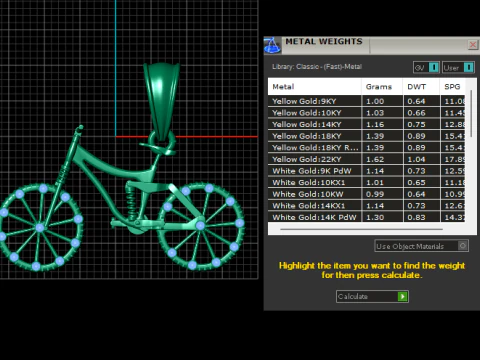Click the SPG column header
This screenshot has height=360, width=480.
[x=453, y=87]
